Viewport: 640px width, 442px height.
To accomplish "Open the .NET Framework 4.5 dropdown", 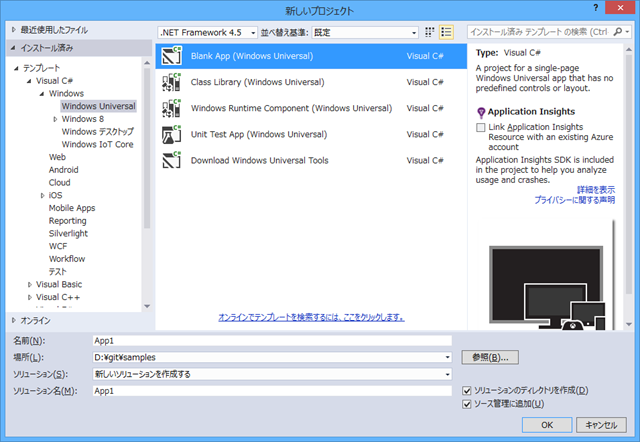I will point(207,32).
